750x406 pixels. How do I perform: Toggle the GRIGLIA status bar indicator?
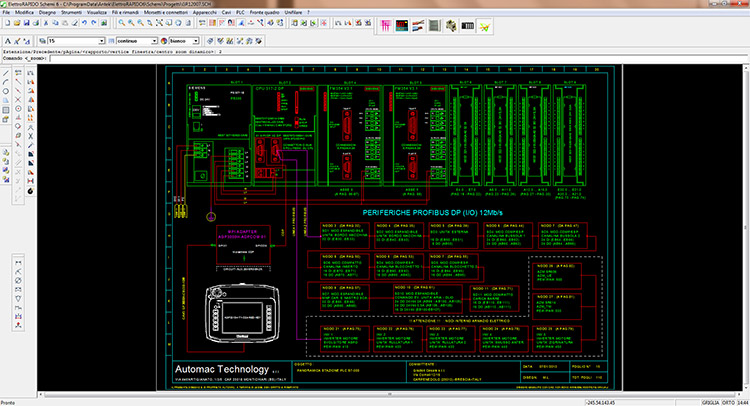[x=710, y=403]
